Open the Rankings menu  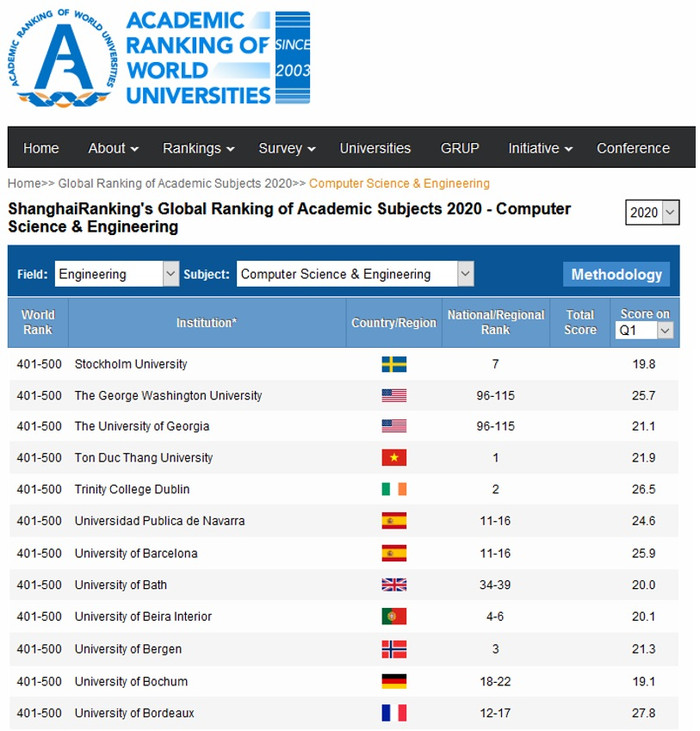point(198,148)
